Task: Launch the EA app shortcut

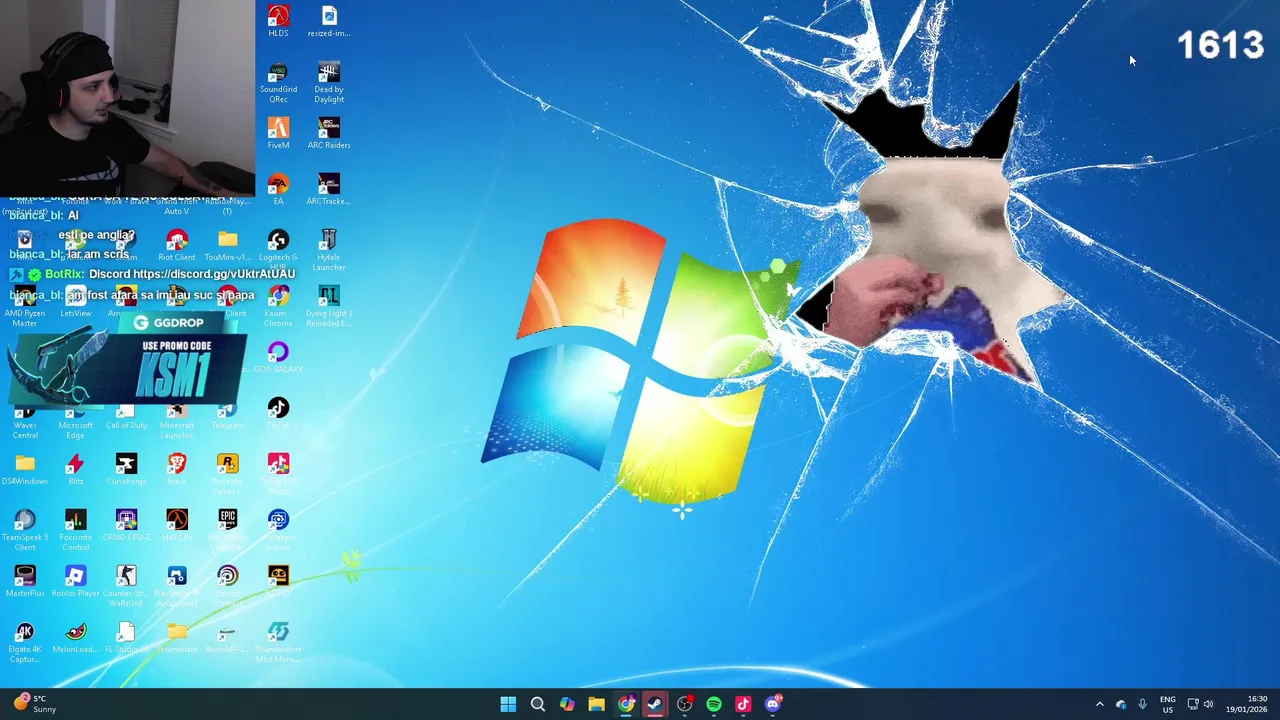Action: coord(278,189)
